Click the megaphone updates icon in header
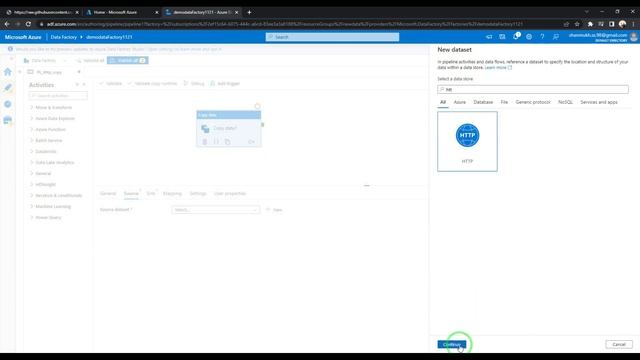This screenshot has width=640, height=360. [x=489, y=37]
